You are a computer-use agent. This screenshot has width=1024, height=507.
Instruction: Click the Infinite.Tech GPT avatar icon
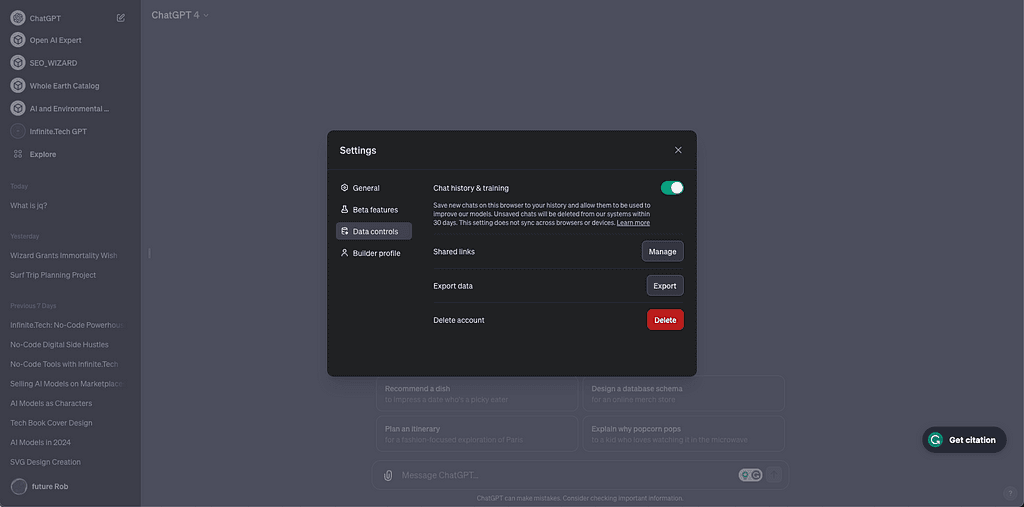tap(18, 131)
